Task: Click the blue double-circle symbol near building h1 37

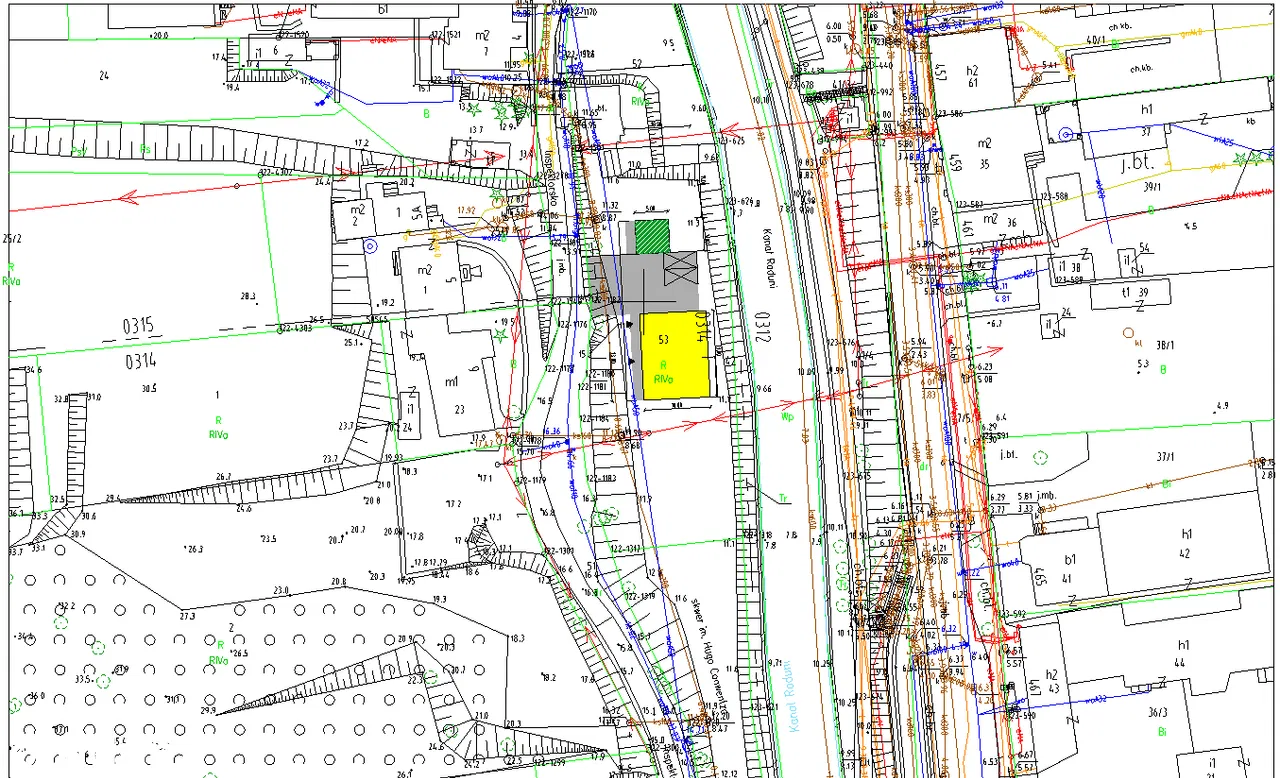Action: pos(1065,133)
